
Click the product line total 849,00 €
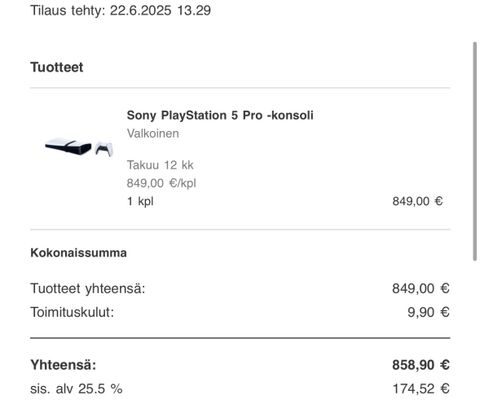click(417, 201)
